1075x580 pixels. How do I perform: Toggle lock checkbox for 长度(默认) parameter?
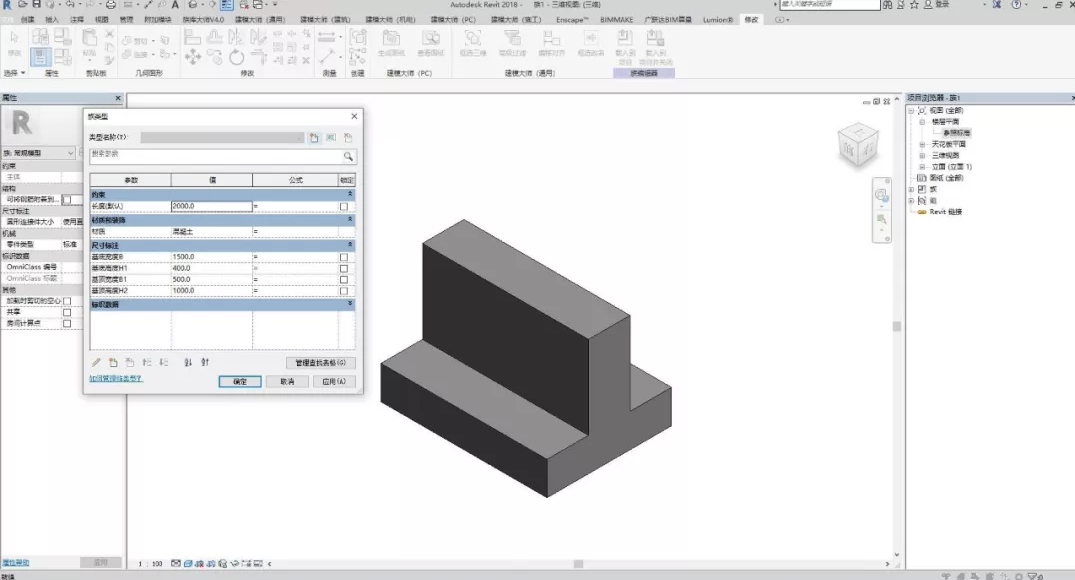pos(344,206)
